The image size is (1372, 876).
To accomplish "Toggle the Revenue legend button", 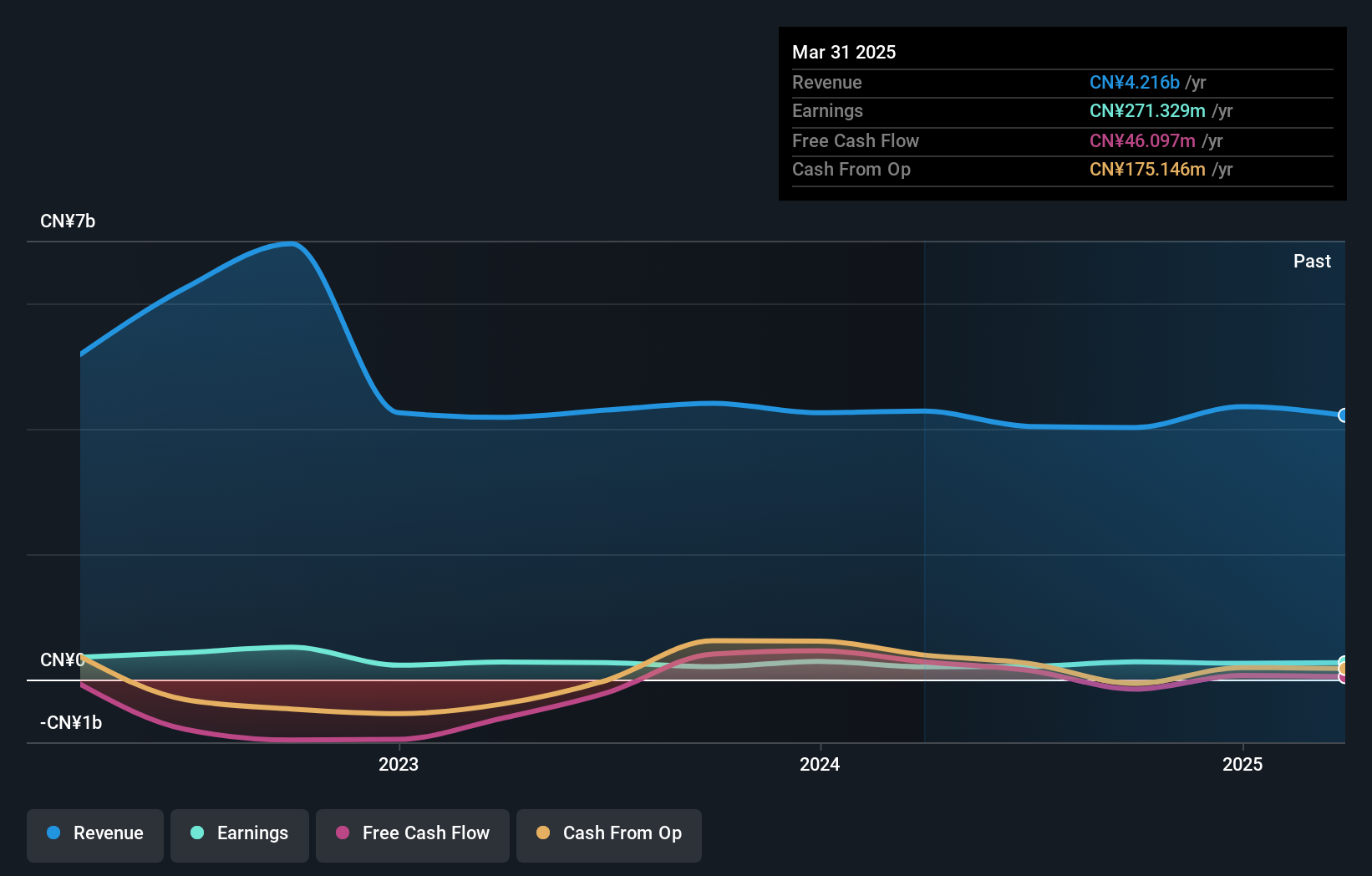I will (95, 835).
